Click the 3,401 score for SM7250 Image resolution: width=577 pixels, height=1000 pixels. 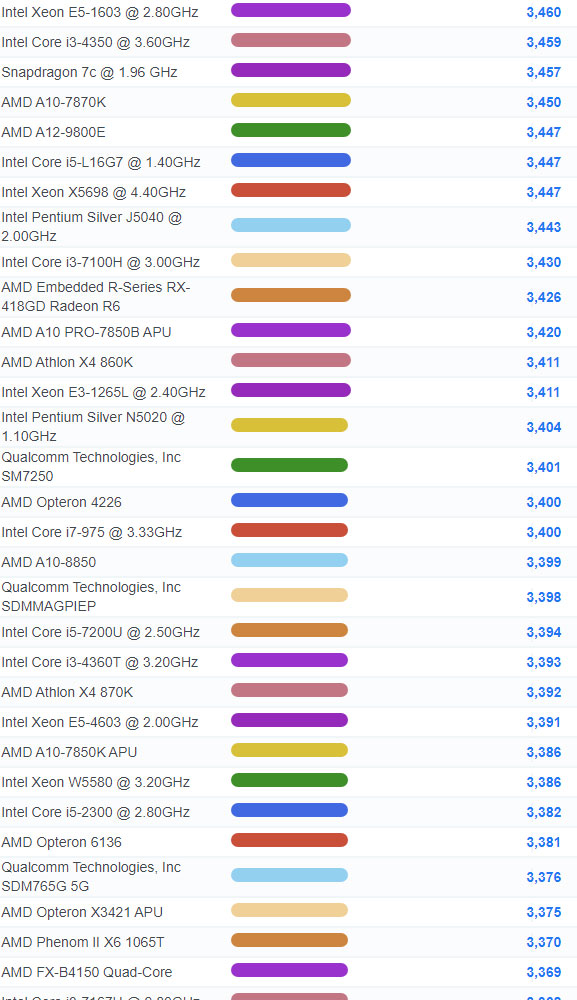[x=544, y=467]
